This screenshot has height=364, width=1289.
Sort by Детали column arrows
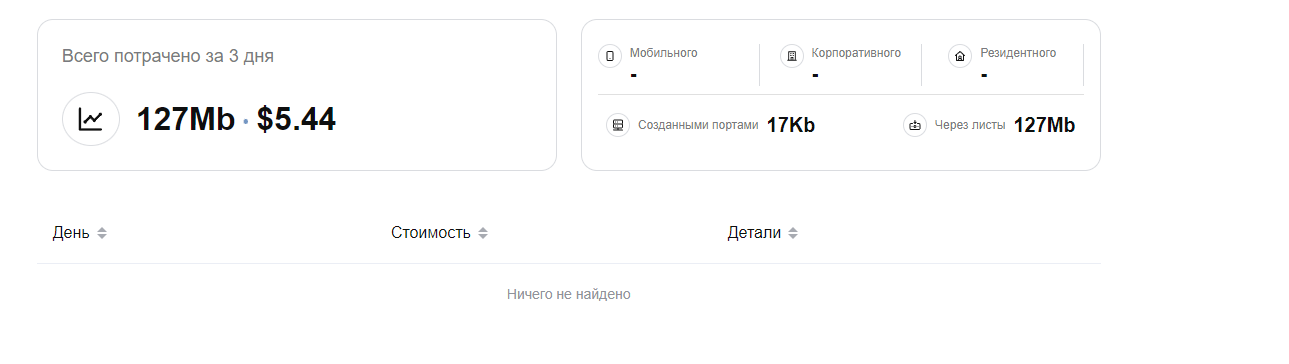click(x=793, y=233)
